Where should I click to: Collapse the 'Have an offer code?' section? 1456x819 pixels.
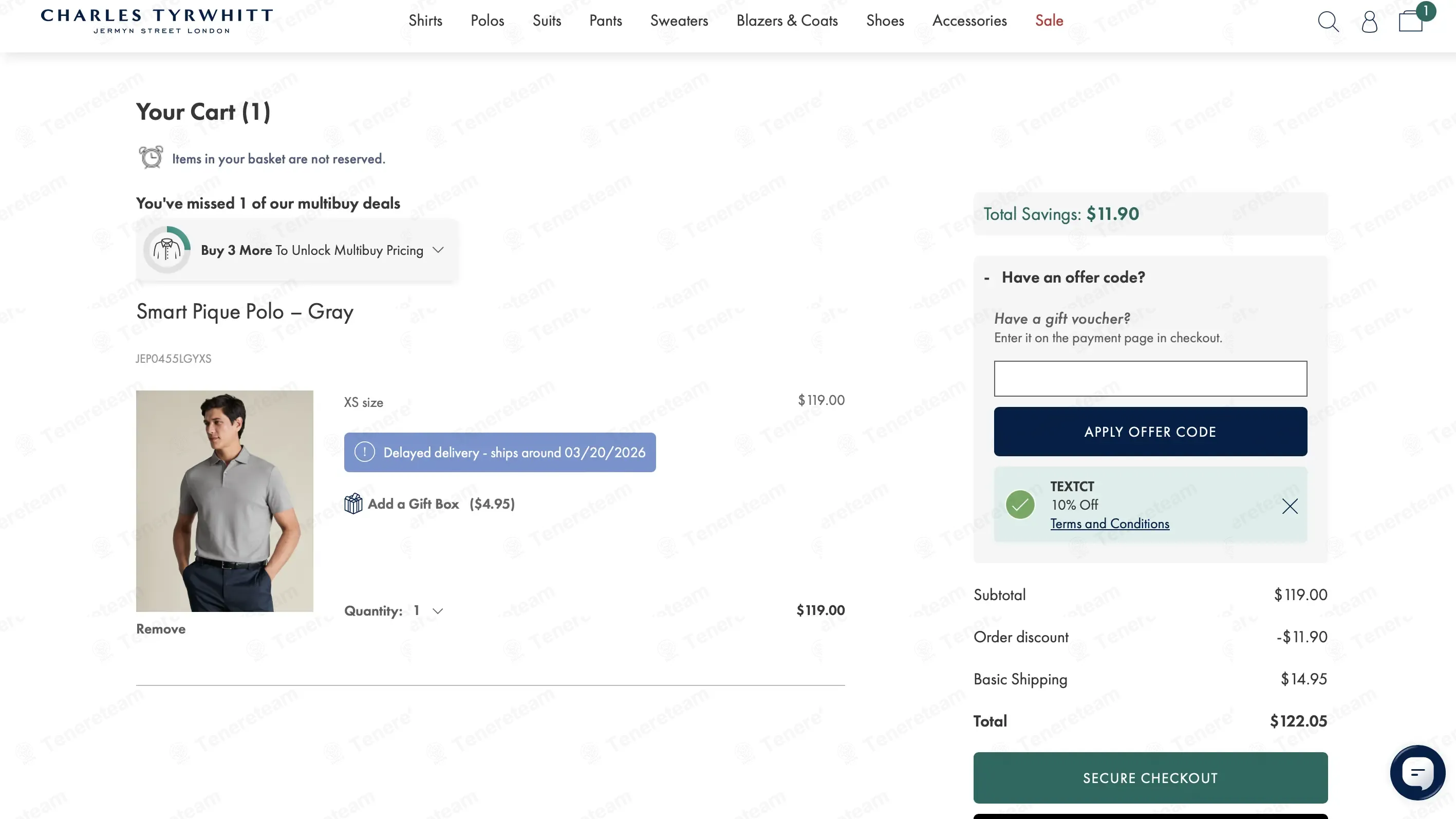[x=1065, y=277]
